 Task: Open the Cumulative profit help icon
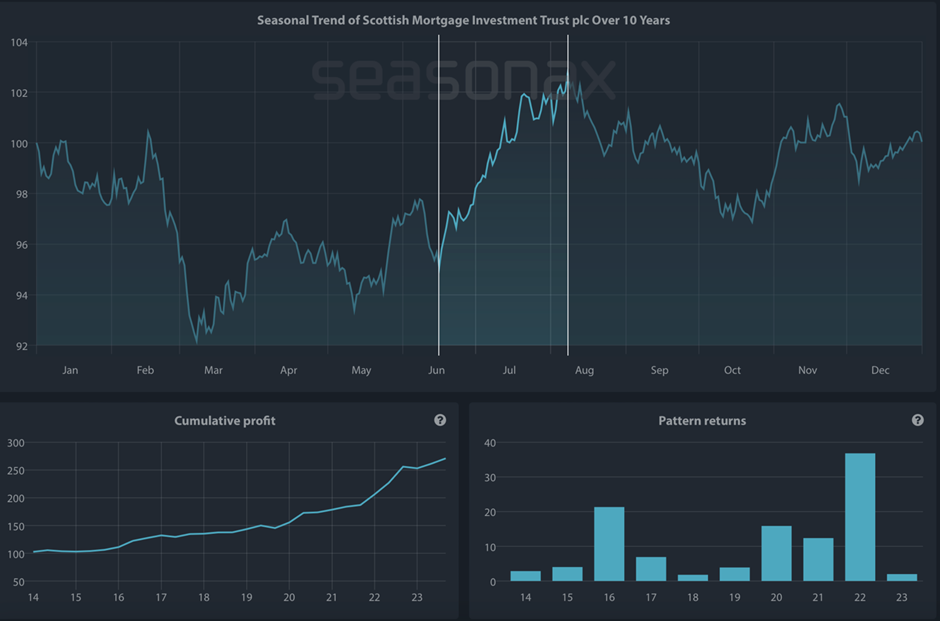440,420
